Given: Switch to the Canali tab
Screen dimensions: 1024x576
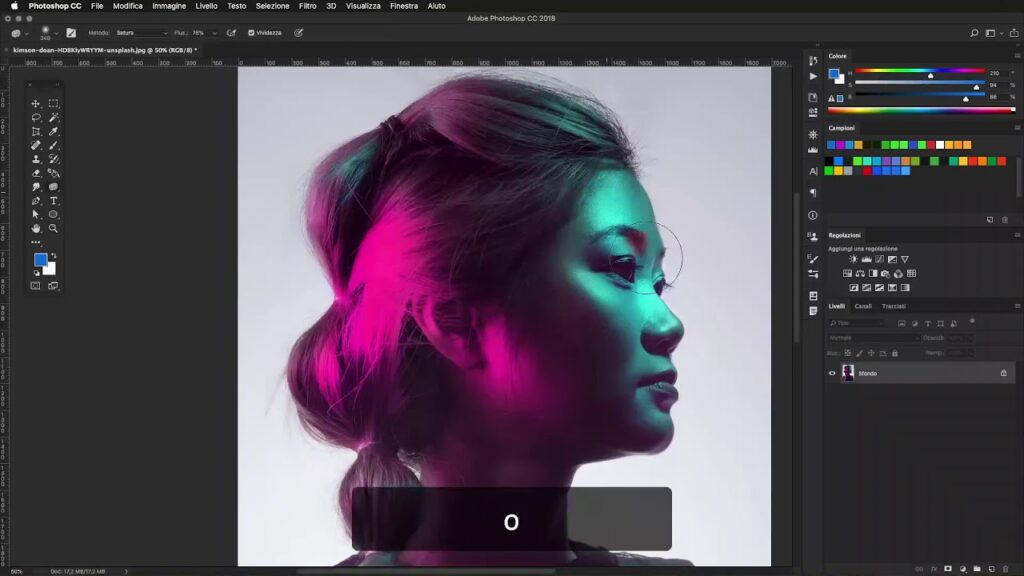Looking at the screenshot, I should [x=862, y=306].
